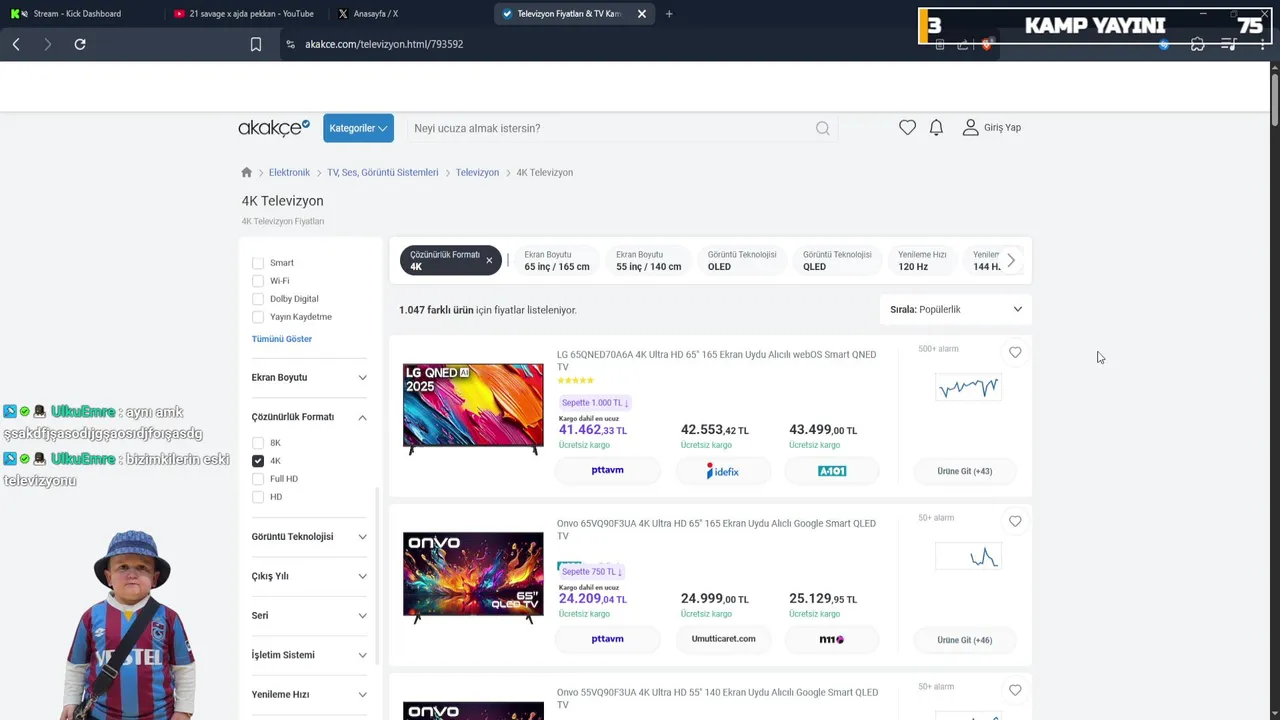
Task: Filter by Görüntü Teknolojisi QLED chip
Action: (x=837, y=261)
